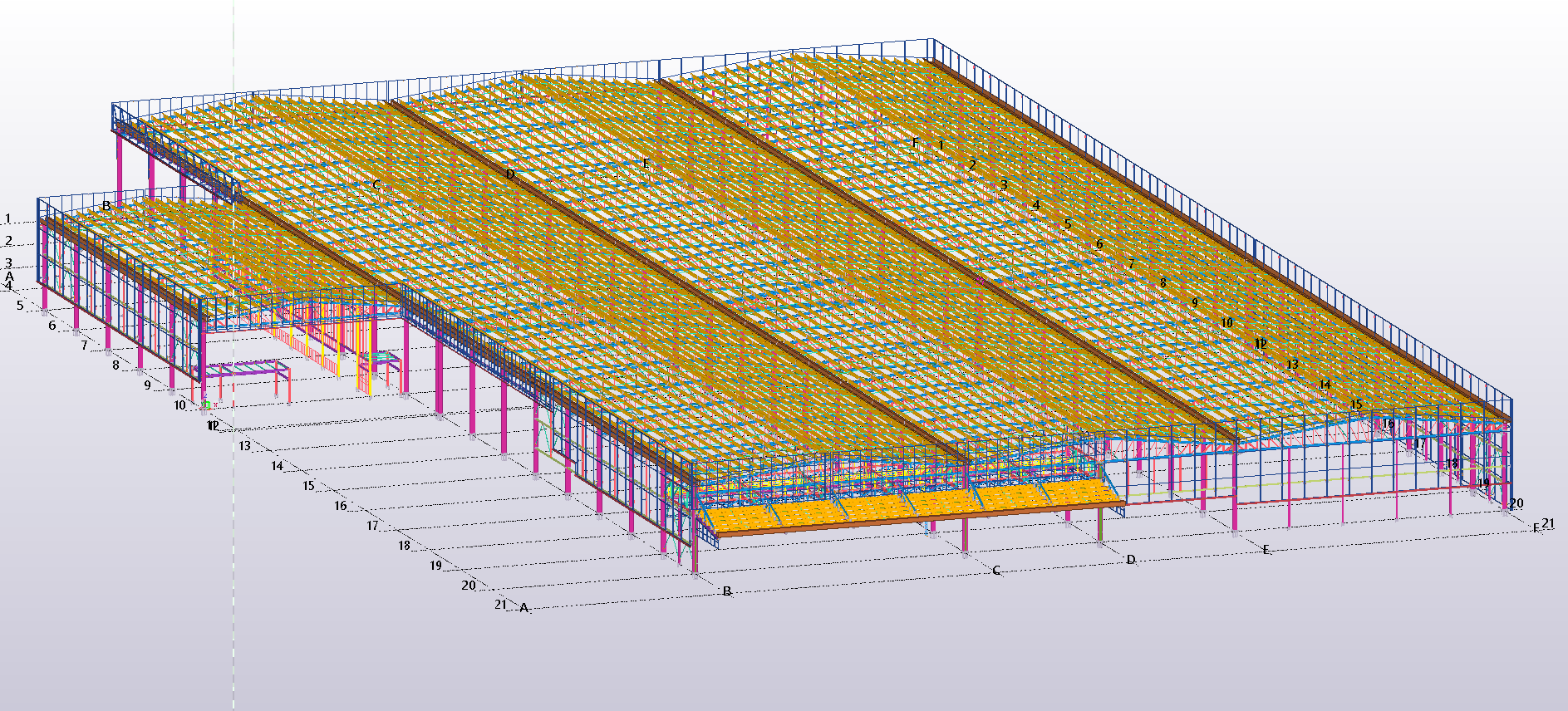
Task: Select roof-level grid label D on the roof
Action: coord(510,174)
